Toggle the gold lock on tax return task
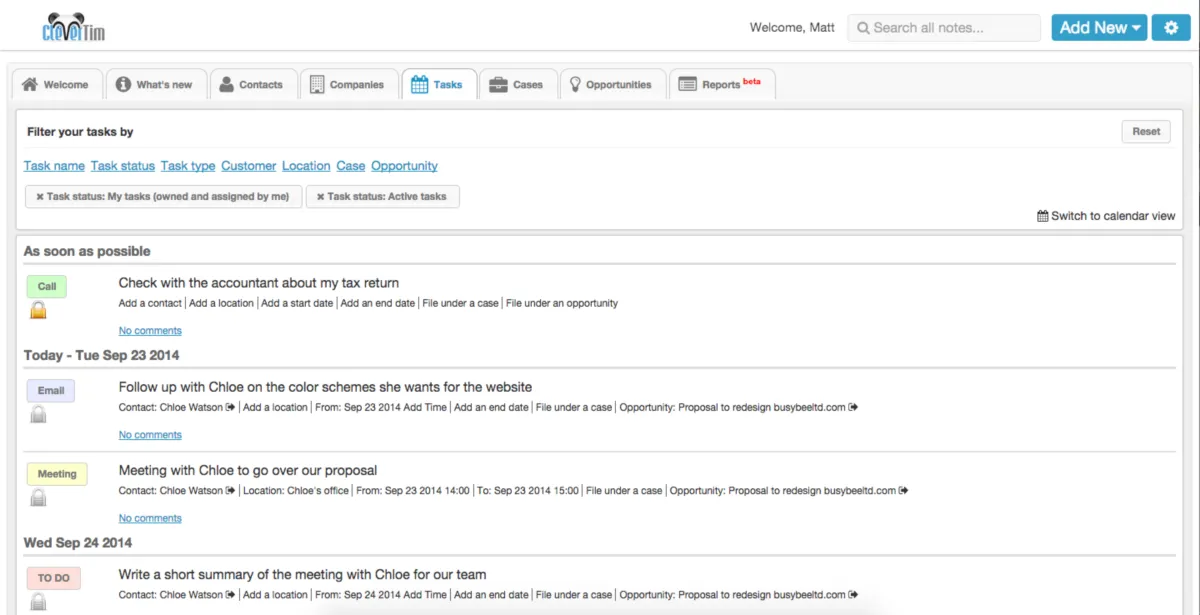This screenshot has width=1200, height=615. pos(38,310)
